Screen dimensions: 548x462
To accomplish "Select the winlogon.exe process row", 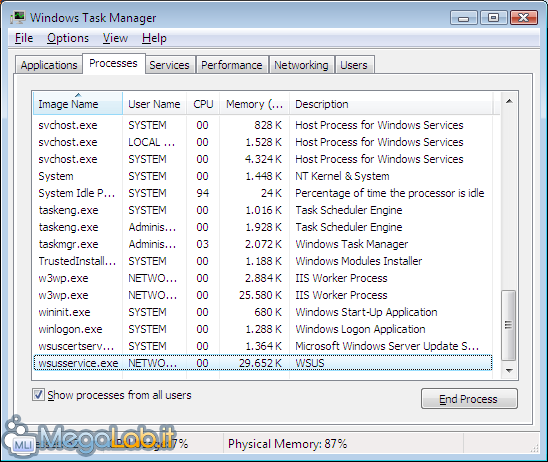I will [x=263, y=329].
